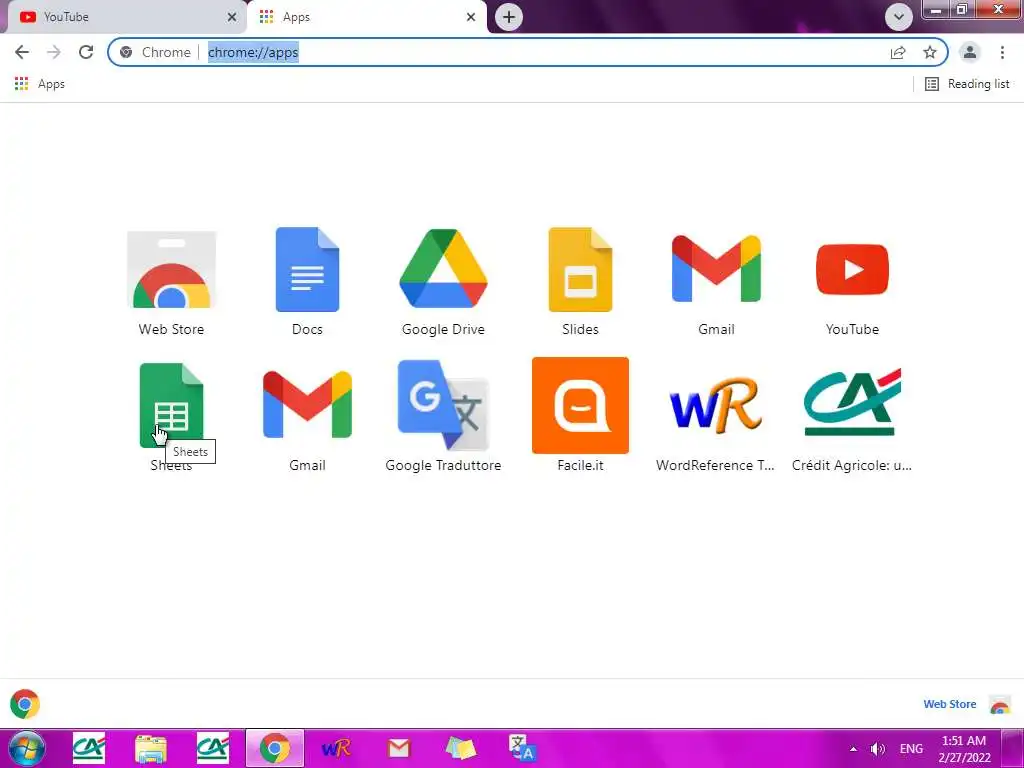Click the Chrome taskbar button
Screen dimensions: 1024x768
(275, 748)
